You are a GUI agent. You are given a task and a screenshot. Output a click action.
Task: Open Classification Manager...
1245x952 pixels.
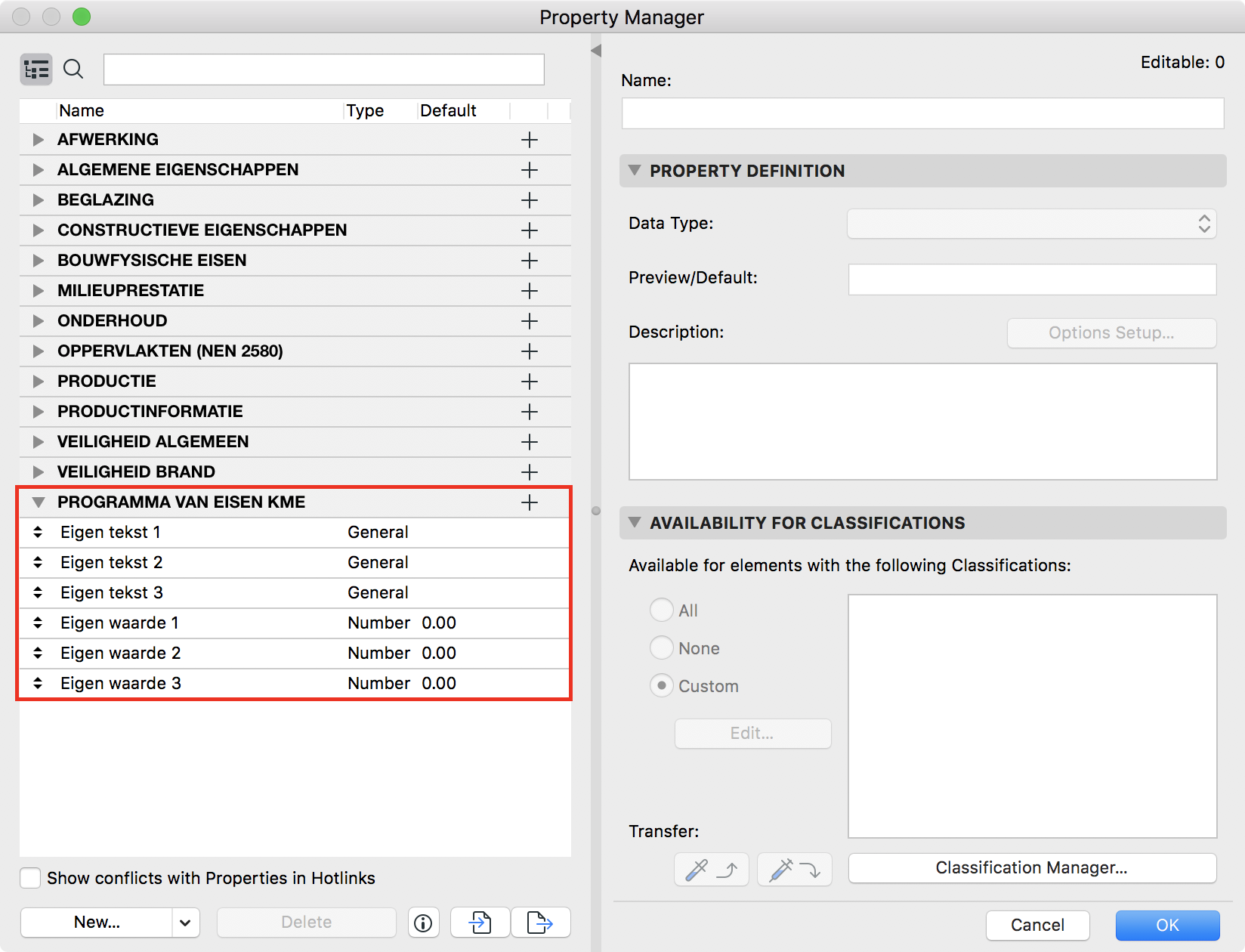coord(1032,868)
